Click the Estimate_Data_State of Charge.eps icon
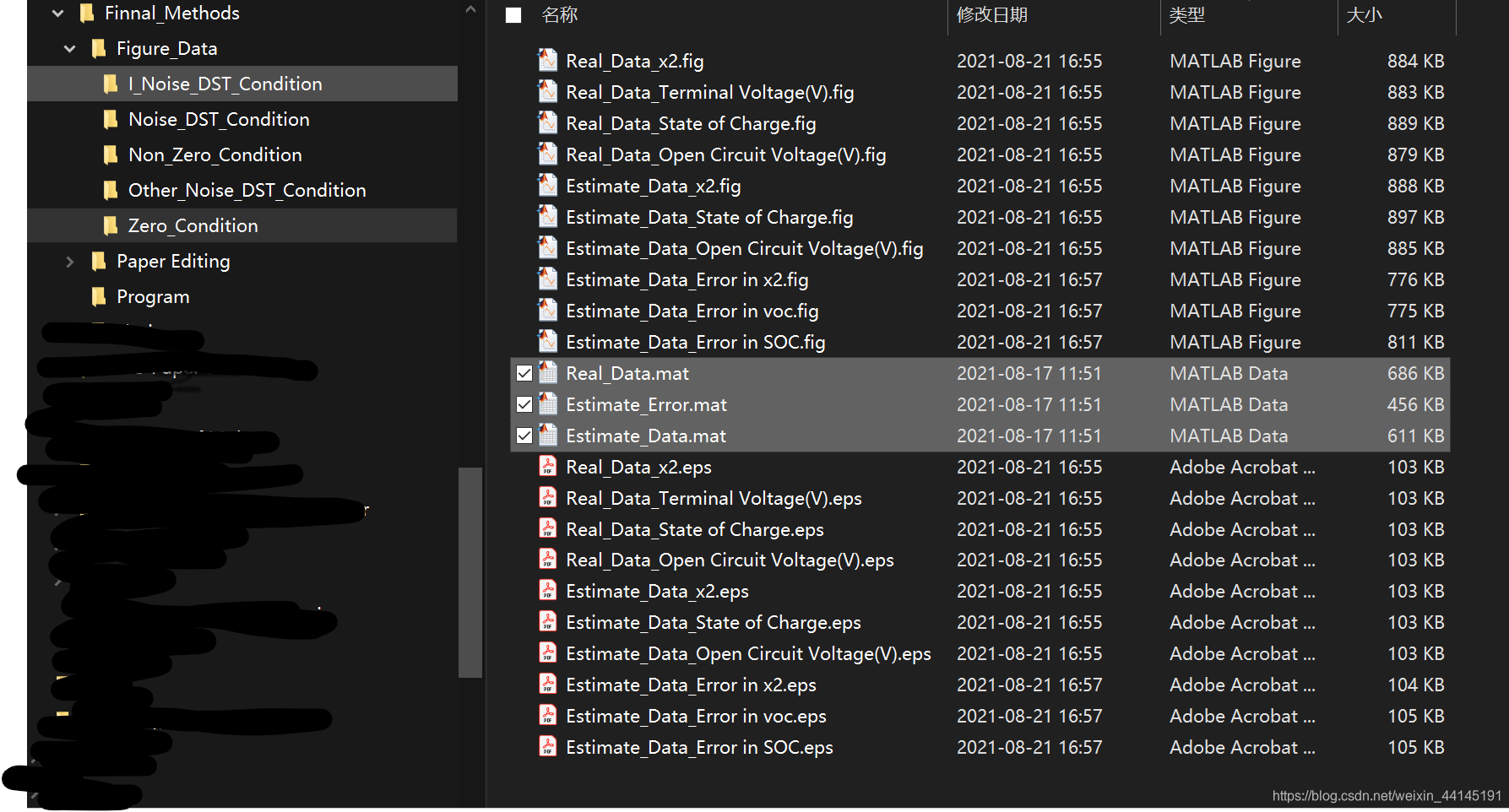 click(x=548, y=621)
